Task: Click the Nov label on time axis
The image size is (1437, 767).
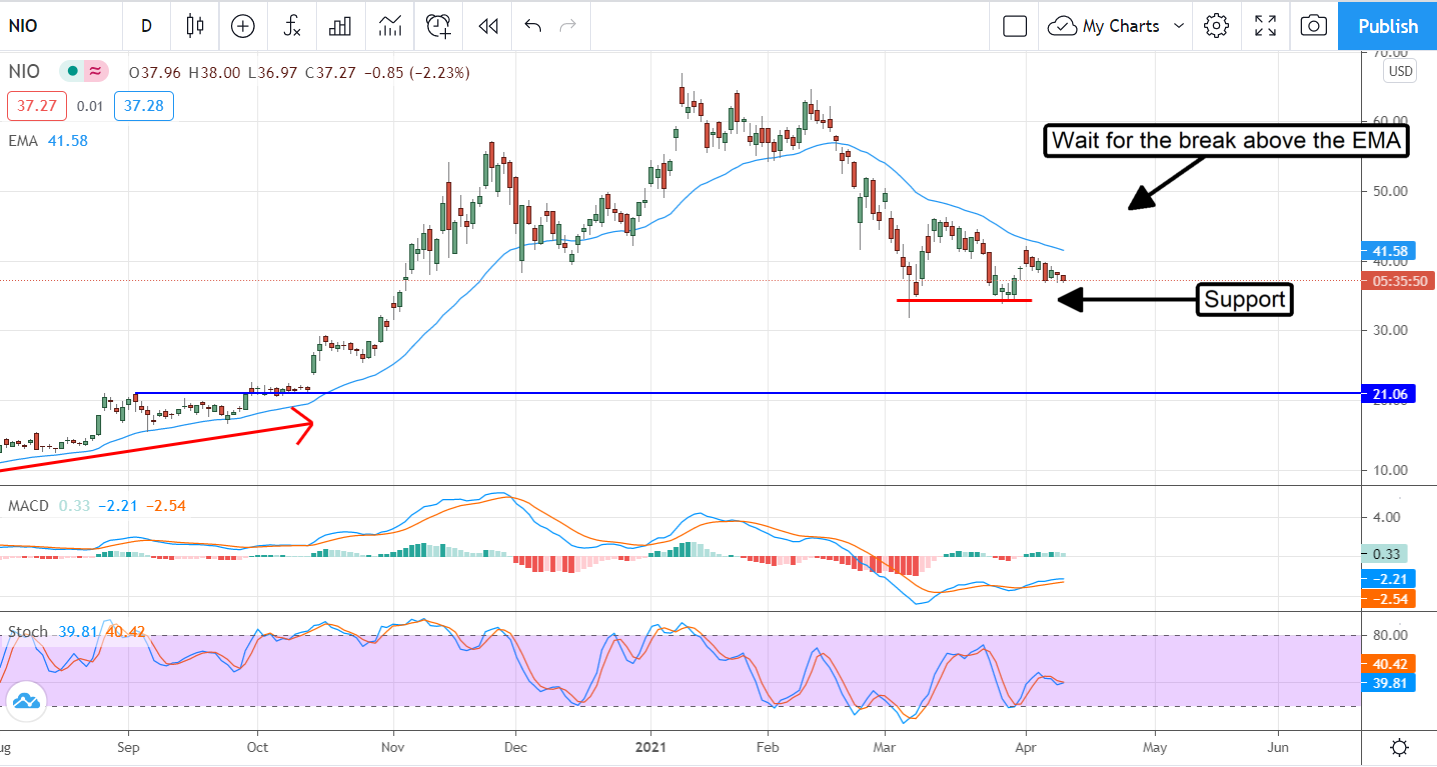Action: click(x=393, y=747)
